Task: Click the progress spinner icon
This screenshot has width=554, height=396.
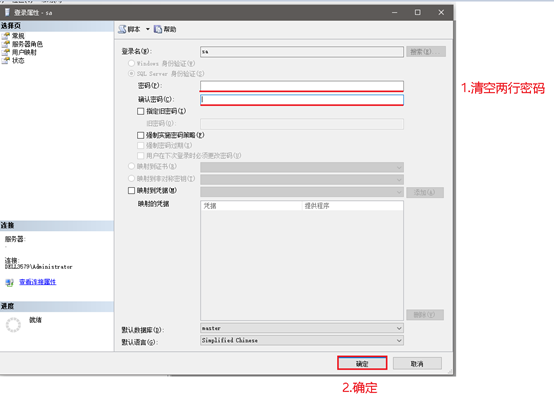Action: (x=13, y=325)
